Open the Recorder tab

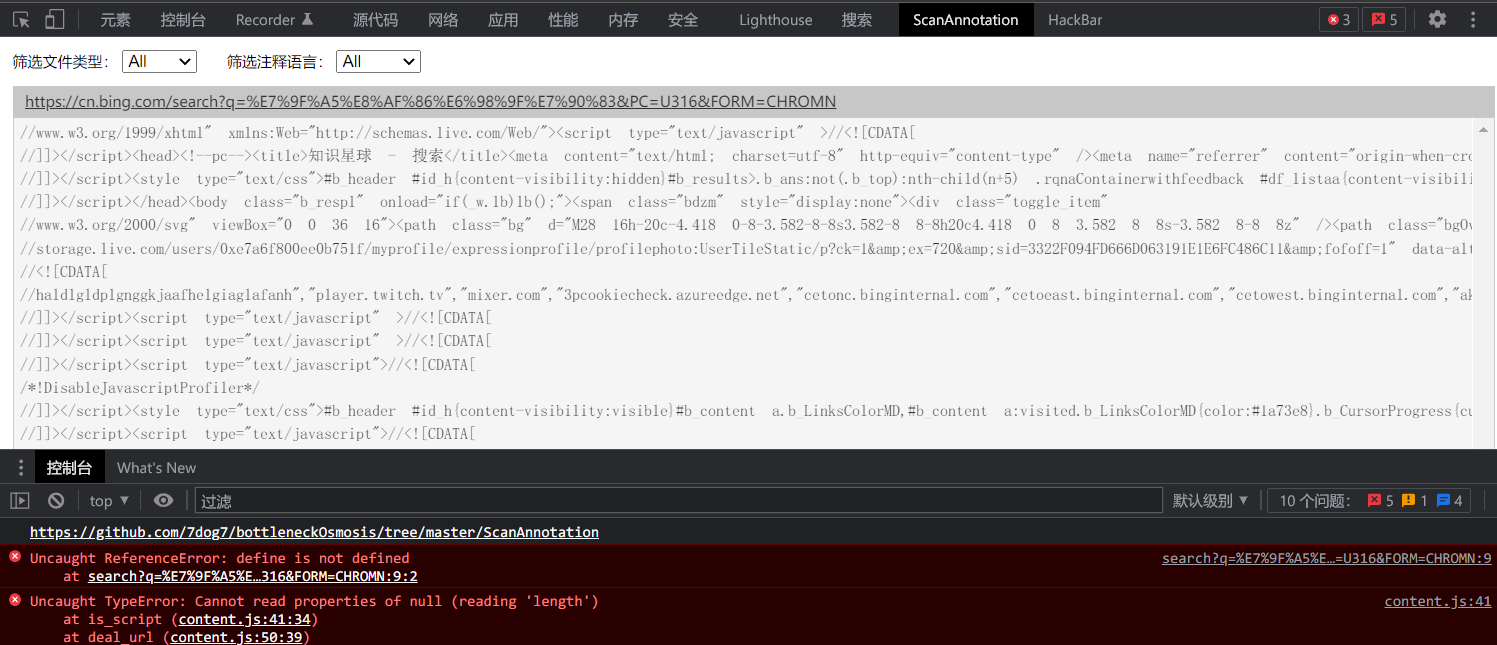point(275,20)
